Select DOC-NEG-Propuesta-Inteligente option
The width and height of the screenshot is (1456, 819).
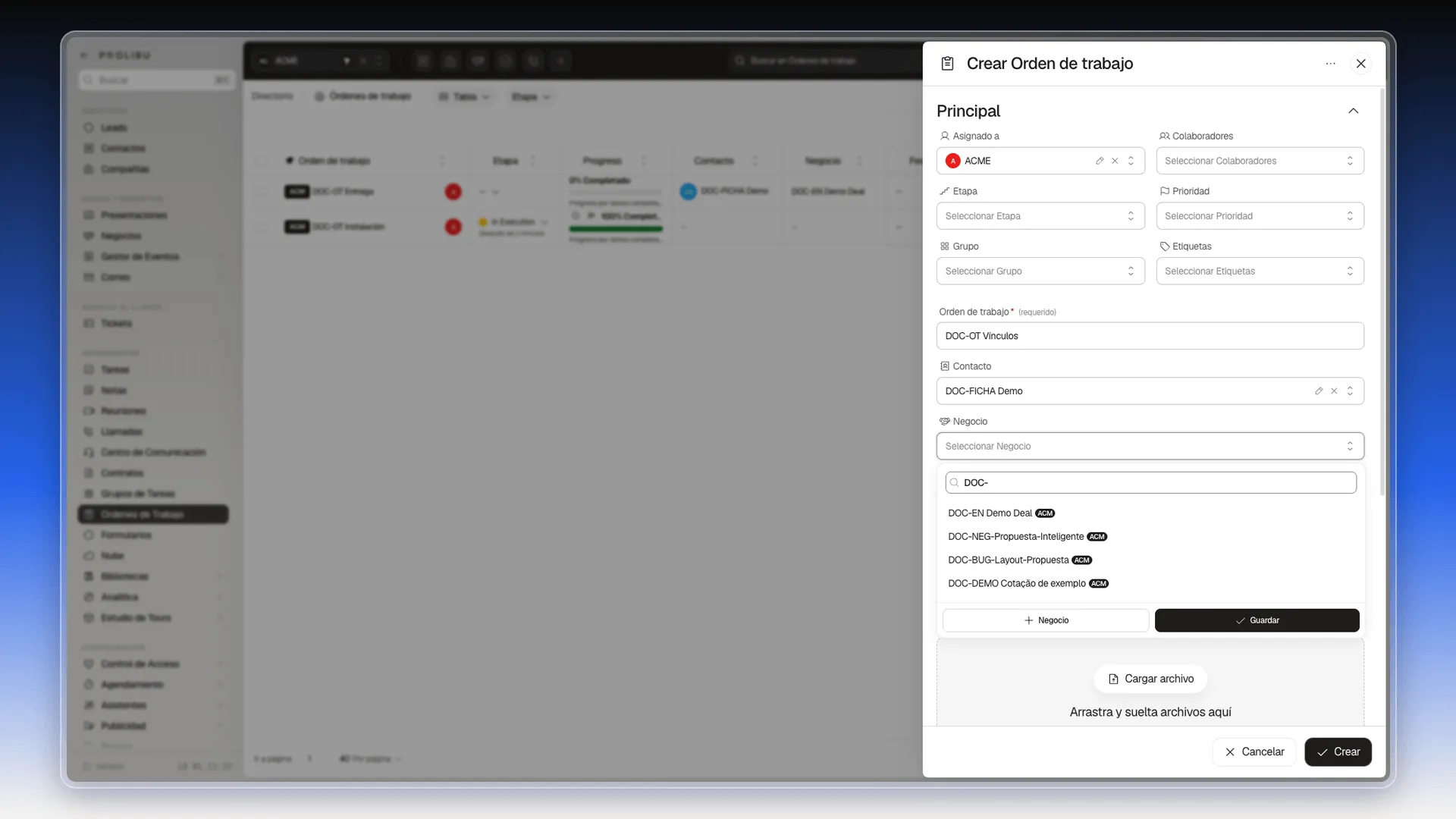pyautogui.click(x=1150, y=537)
